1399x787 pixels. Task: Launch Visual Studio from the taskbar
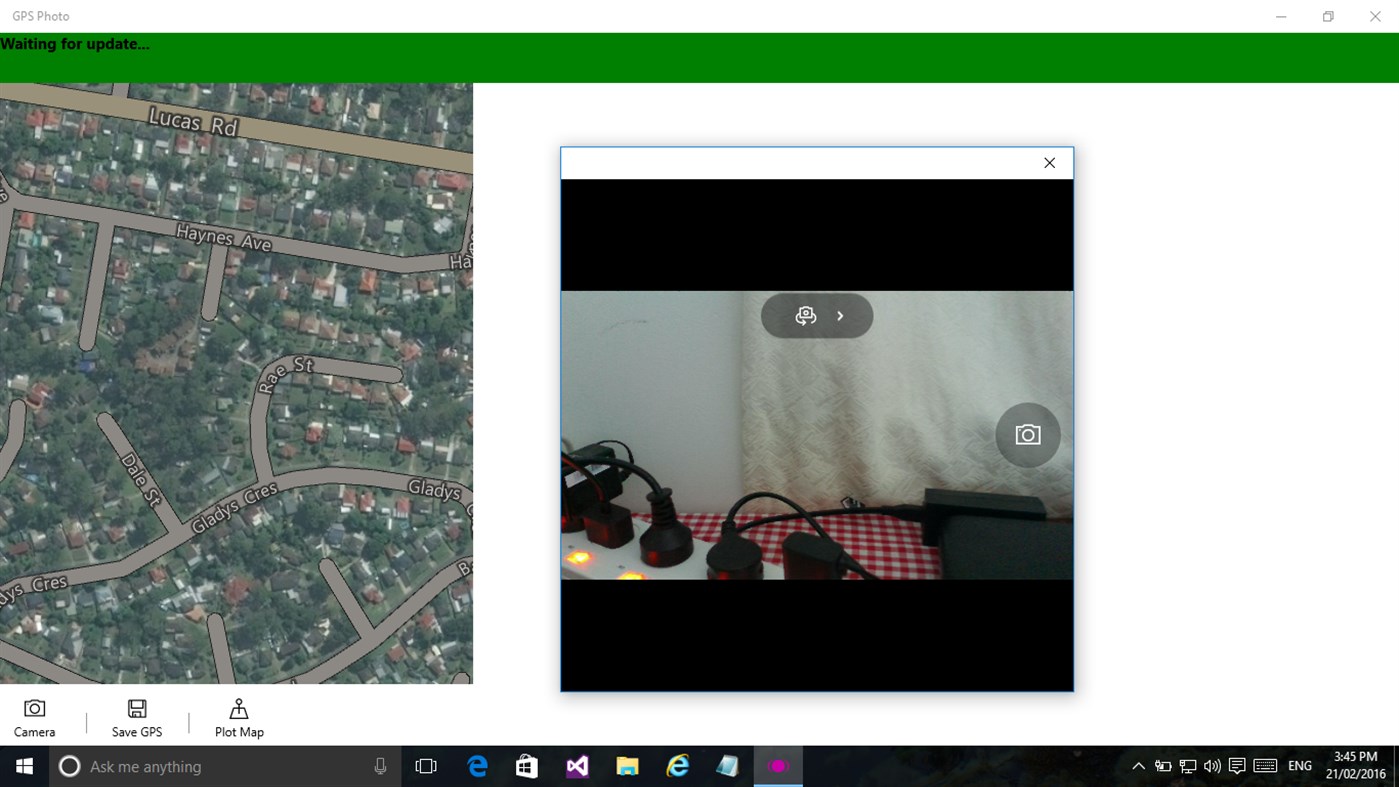tap(577, 766)
